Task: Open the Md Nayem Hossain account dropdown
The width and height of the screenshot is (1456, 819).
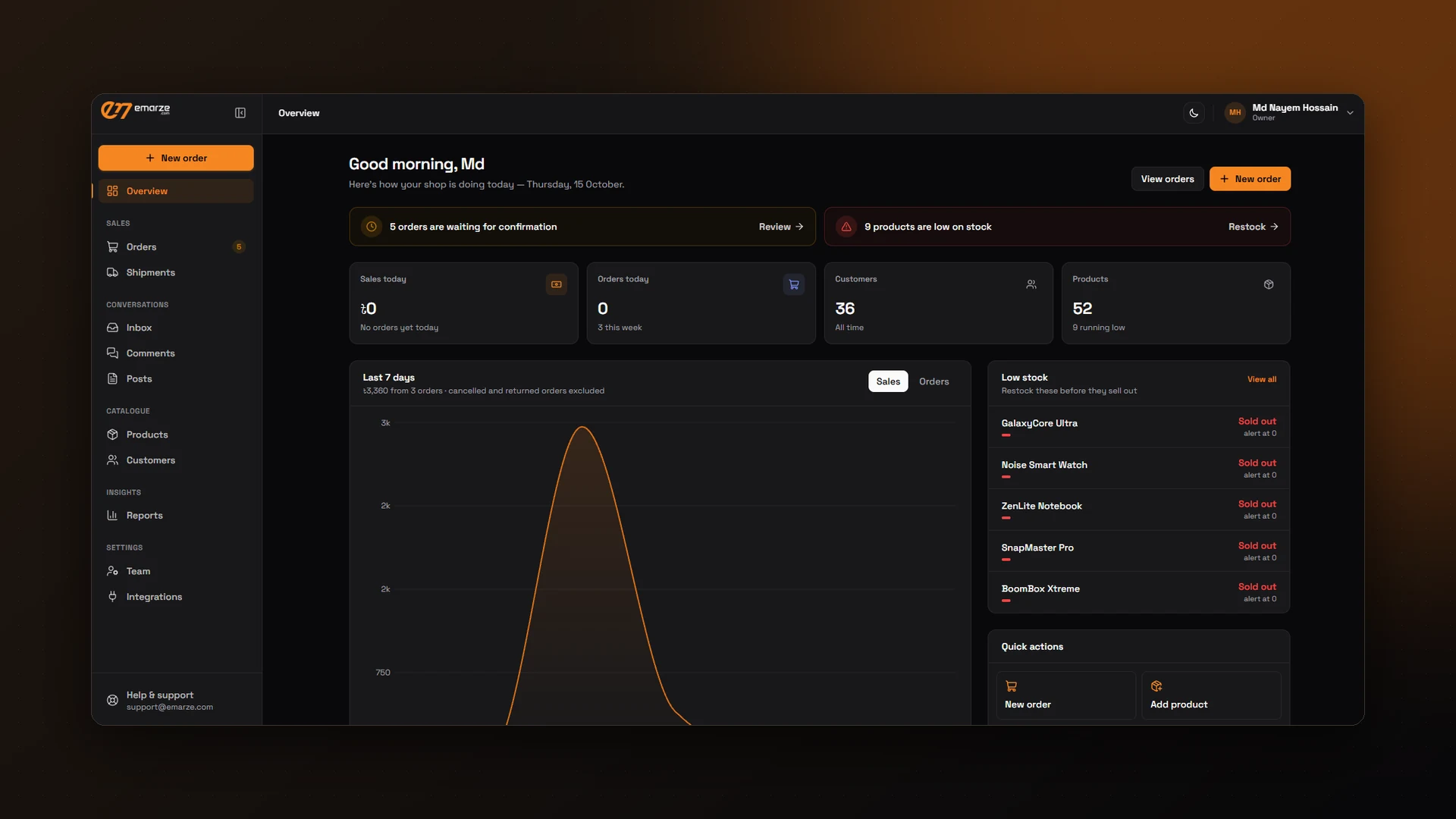Action: click(1290, 112)
